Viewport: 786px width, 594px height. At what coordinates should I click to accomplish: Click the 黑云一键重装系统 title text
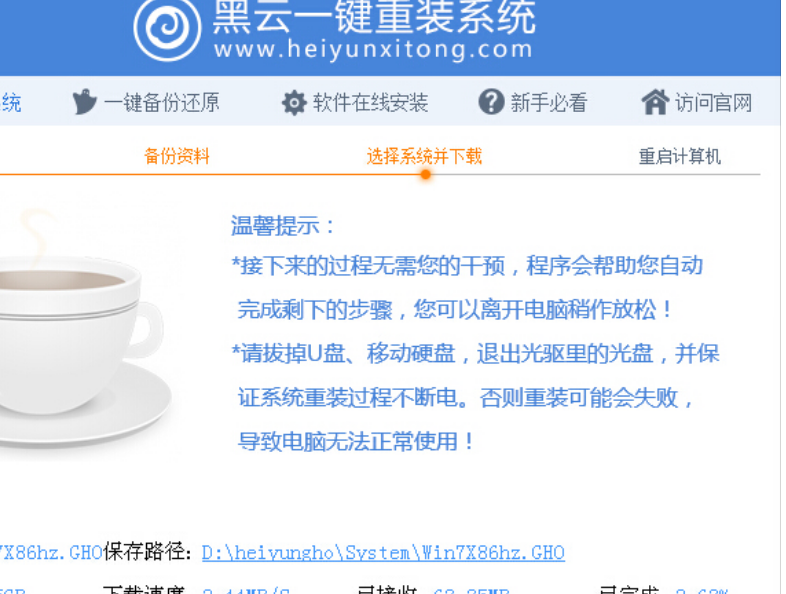(374, 17)
